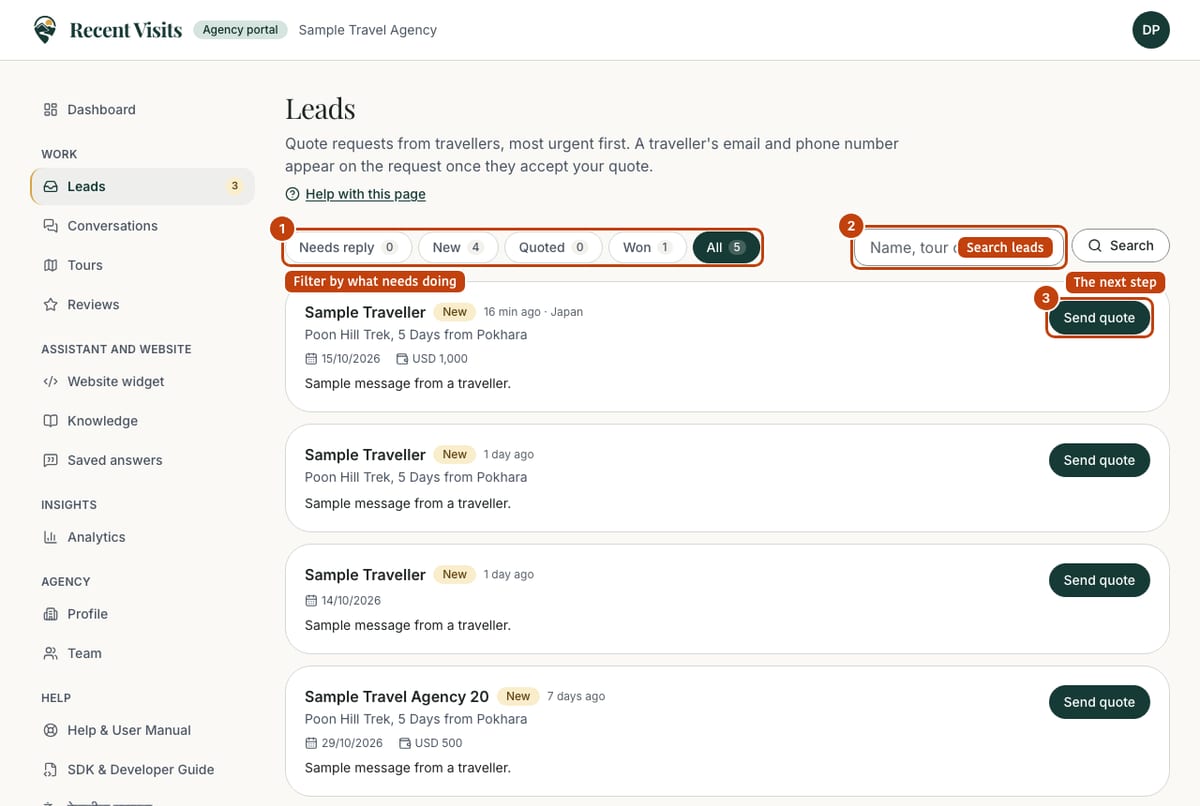Click the question mark icon beside Help with this page
The image size is (1200, 806).
[x=292, y=194]
